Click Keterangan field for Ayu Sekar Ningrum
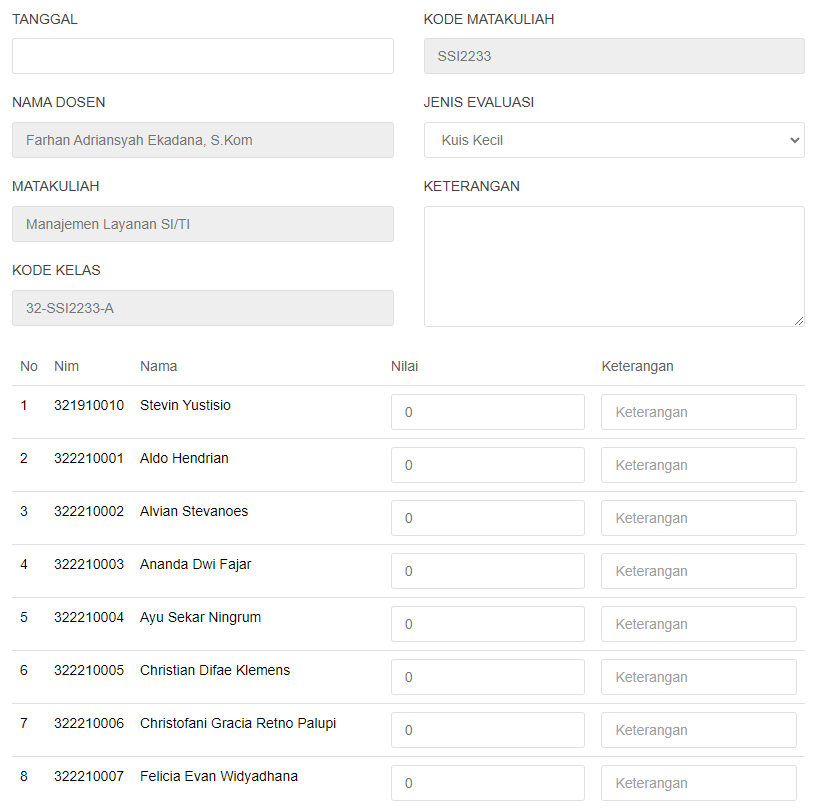Viewport: 819px width, 809px height. pyautogui.click(x=698, y=624)
